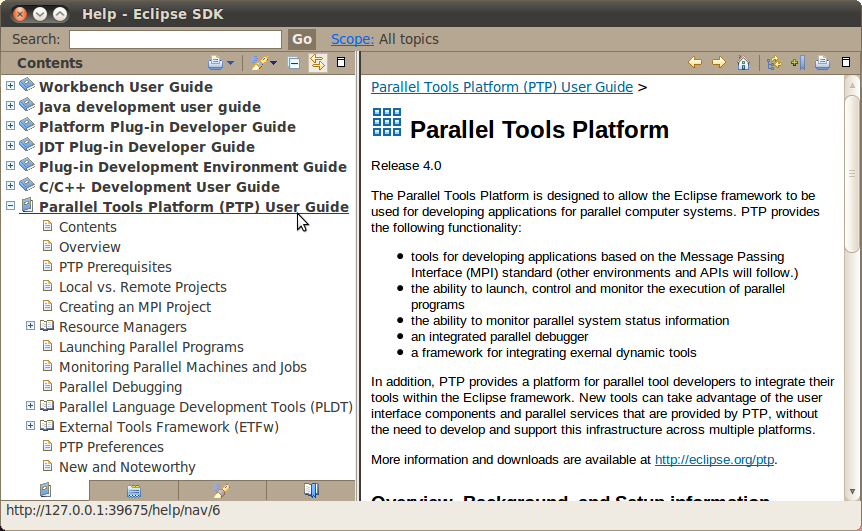862x531 pixels.
Task: Switch to the Contents tab at bottom
Action: tap(45, 490)
